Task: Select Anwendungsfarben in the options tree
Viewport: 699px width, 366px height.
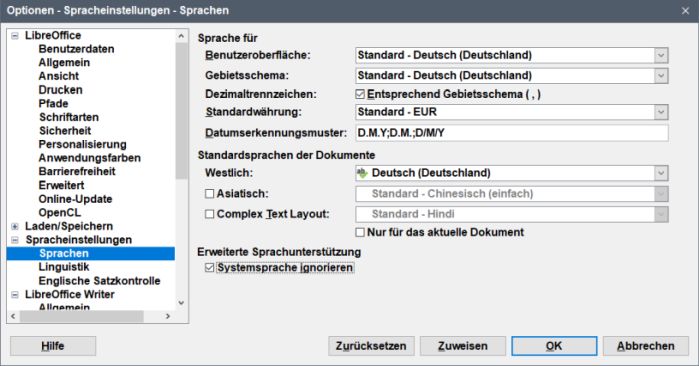Action: coord(90,158)
